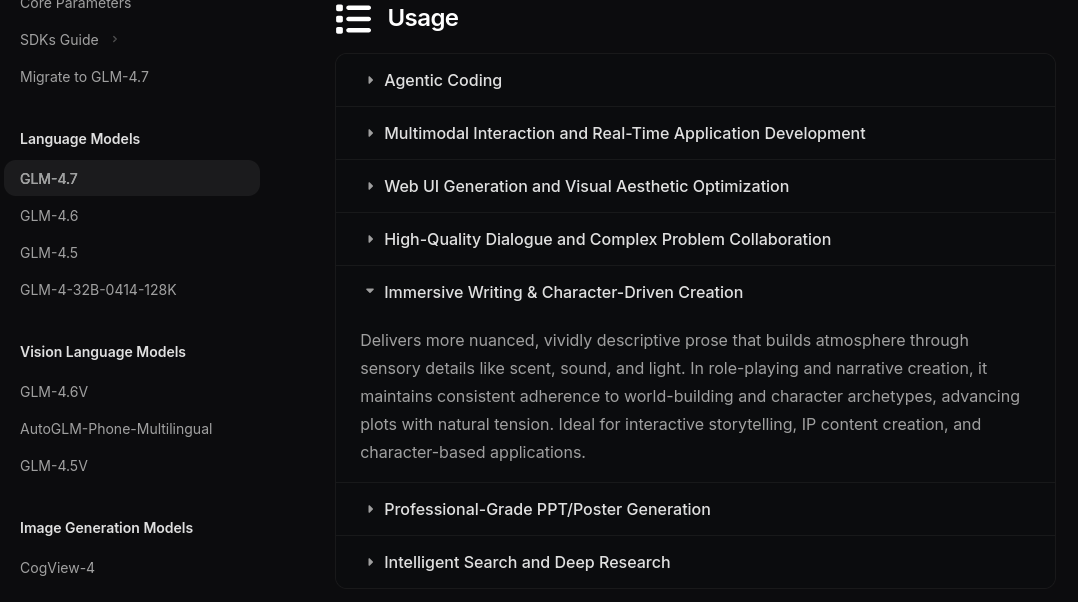Expand High-Quality Dialogue and Complex Problem Collaboration
The height and width of the screenshot is (602, 1078).
607,239
